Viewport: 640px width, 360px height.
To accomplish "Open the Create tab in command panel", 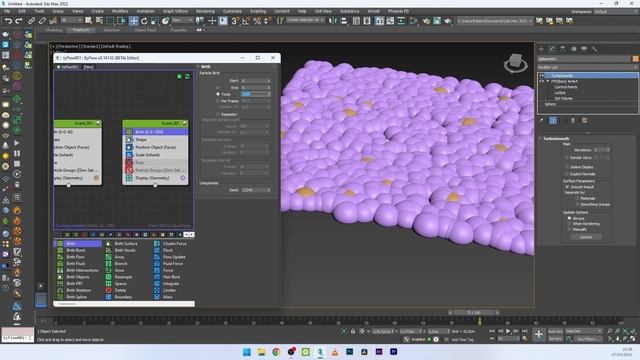I will point(542,49).
